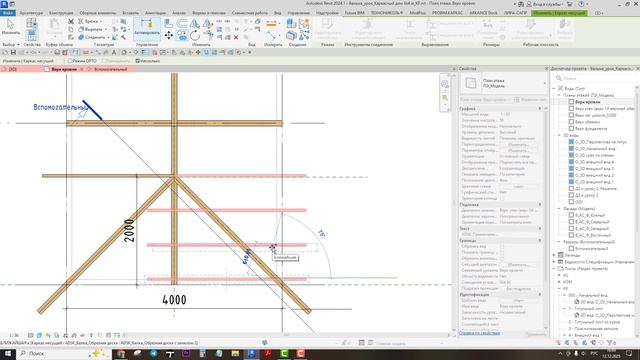Click the Telegram taskbar icon
Viewport: 640px width, 360px height.
[x=153, y=353]
